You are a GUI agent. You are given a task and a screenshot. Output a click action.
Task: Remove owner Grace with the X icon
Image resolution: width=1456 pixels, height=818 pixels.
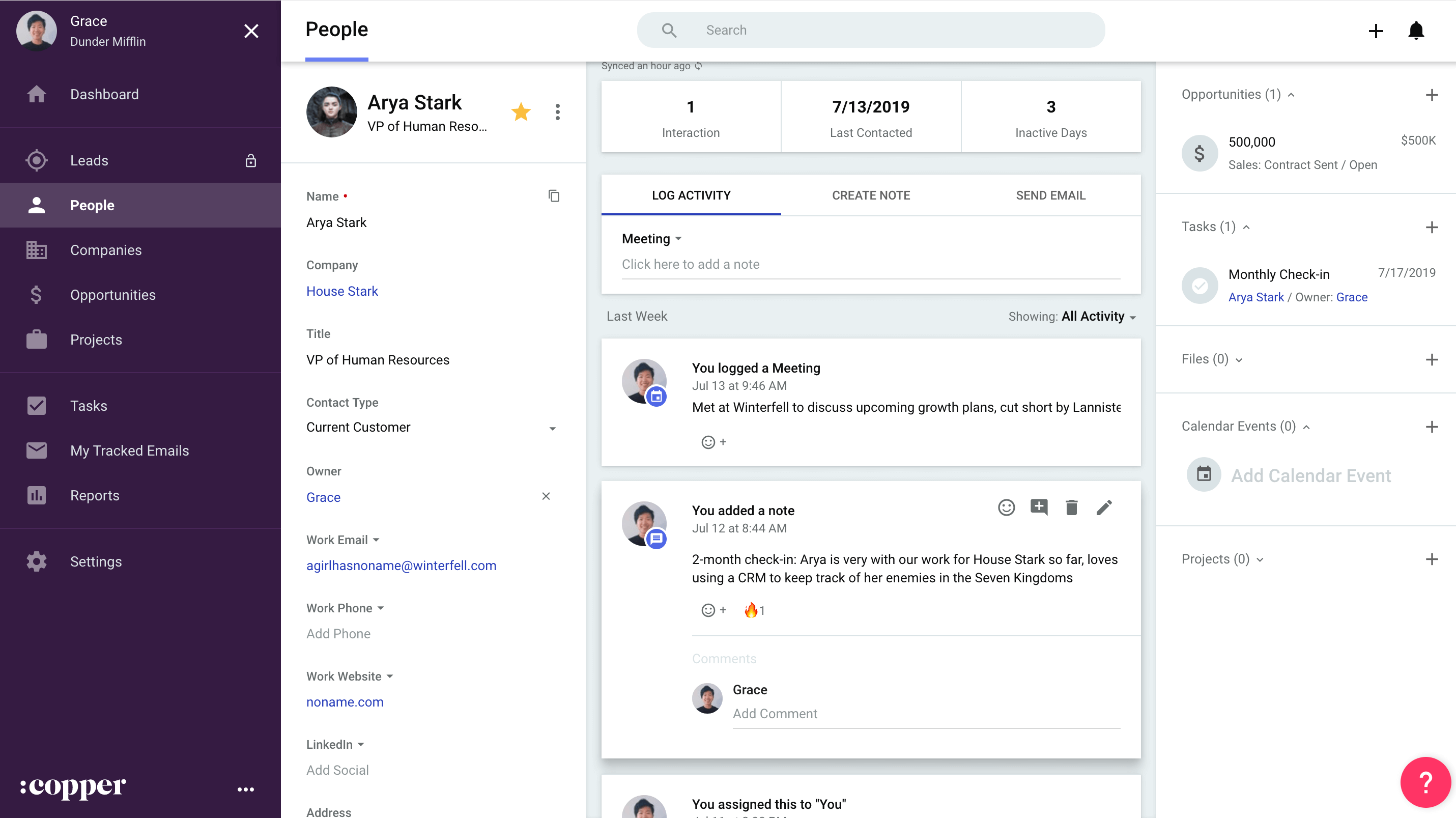tap(546, 496)
